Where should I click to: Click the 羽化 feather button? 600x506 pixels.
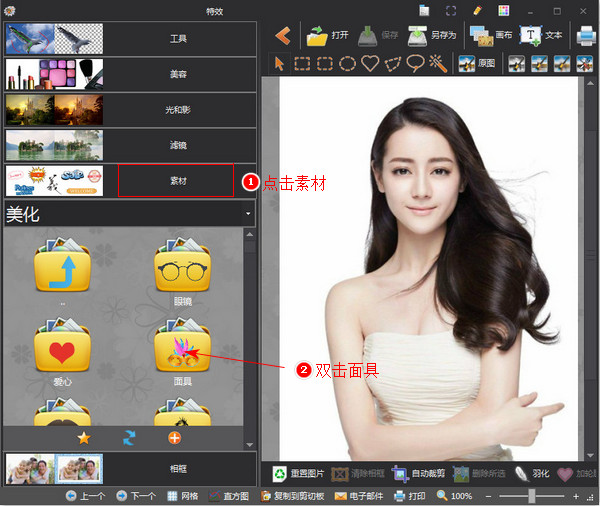tap(532, 474)
